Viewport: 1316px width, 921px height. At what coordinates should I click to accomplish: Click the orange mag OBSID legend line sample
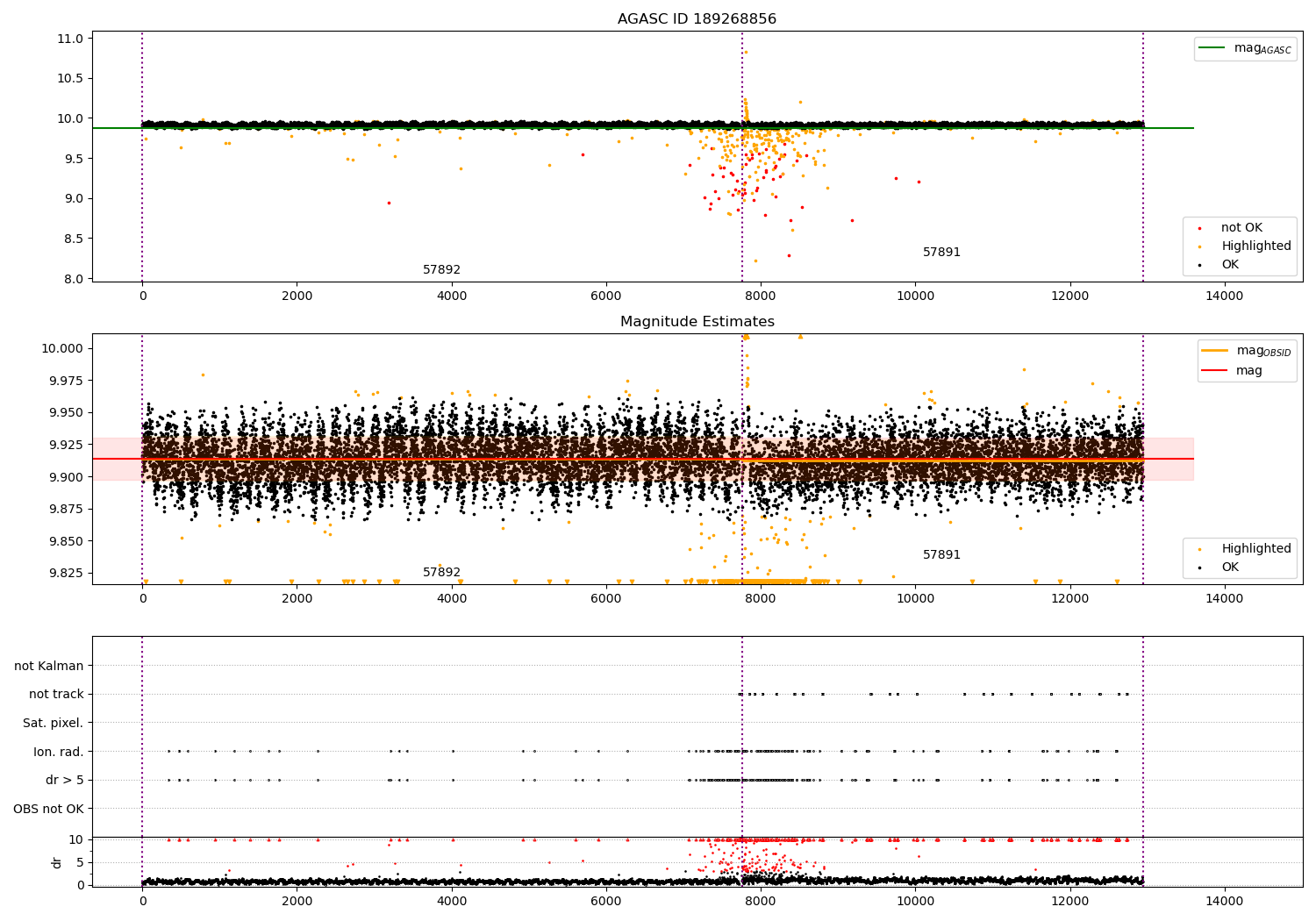[1215, 351]
